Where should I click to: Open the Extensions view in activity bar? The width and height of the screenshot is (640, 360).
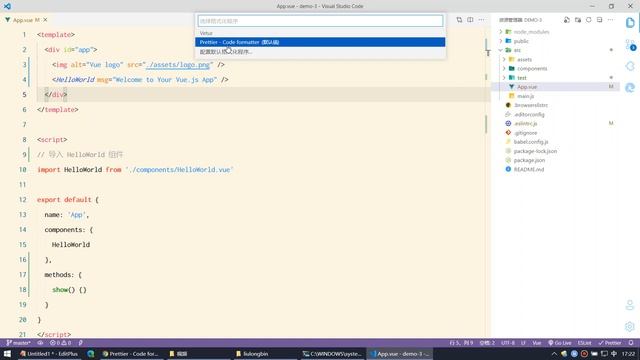pyautogui.click(x=630, y=66)
